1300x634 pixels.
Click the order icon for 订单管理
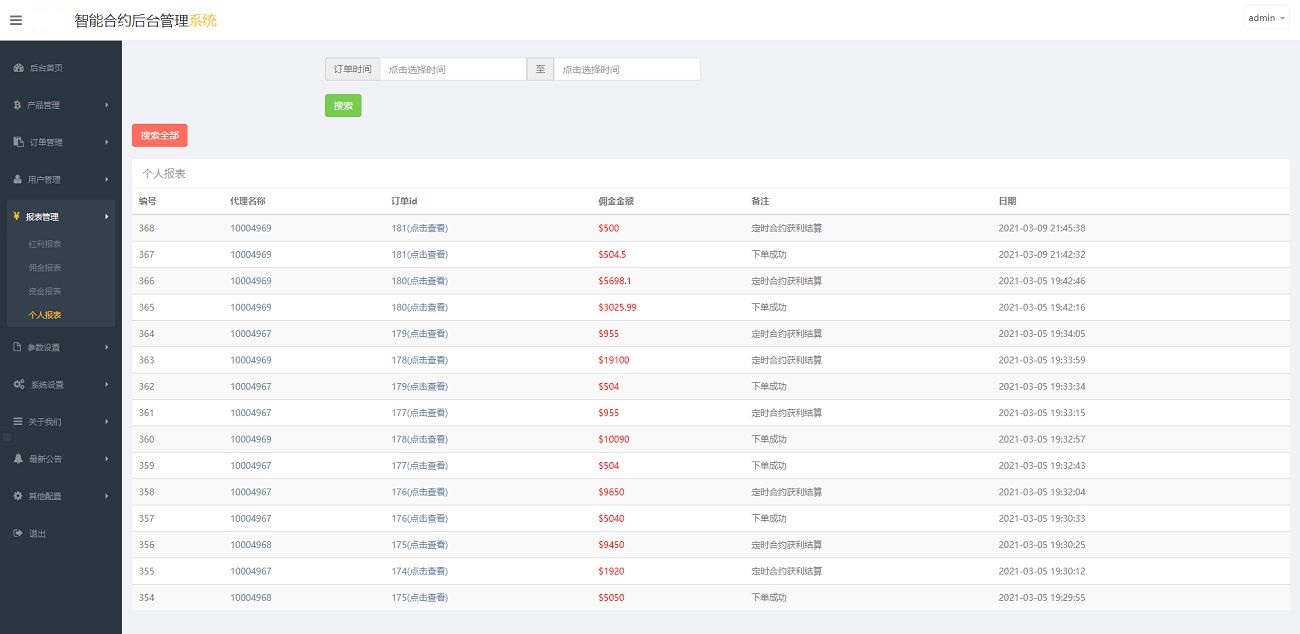click(18, 142)
